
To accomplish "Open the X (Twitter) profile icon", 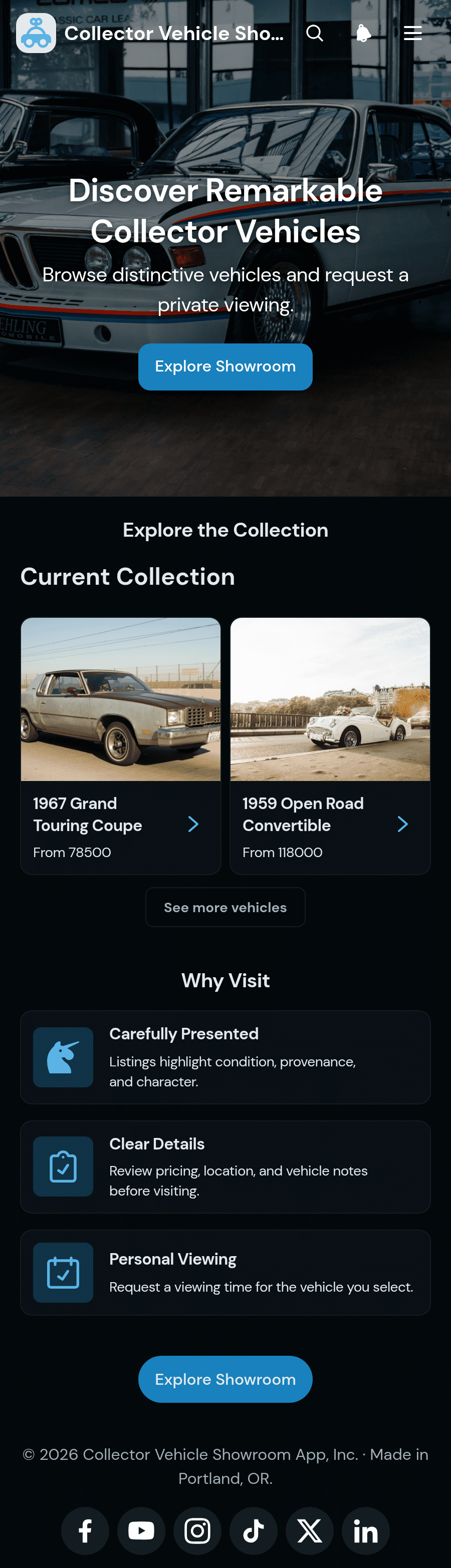I will (310, 1530).
